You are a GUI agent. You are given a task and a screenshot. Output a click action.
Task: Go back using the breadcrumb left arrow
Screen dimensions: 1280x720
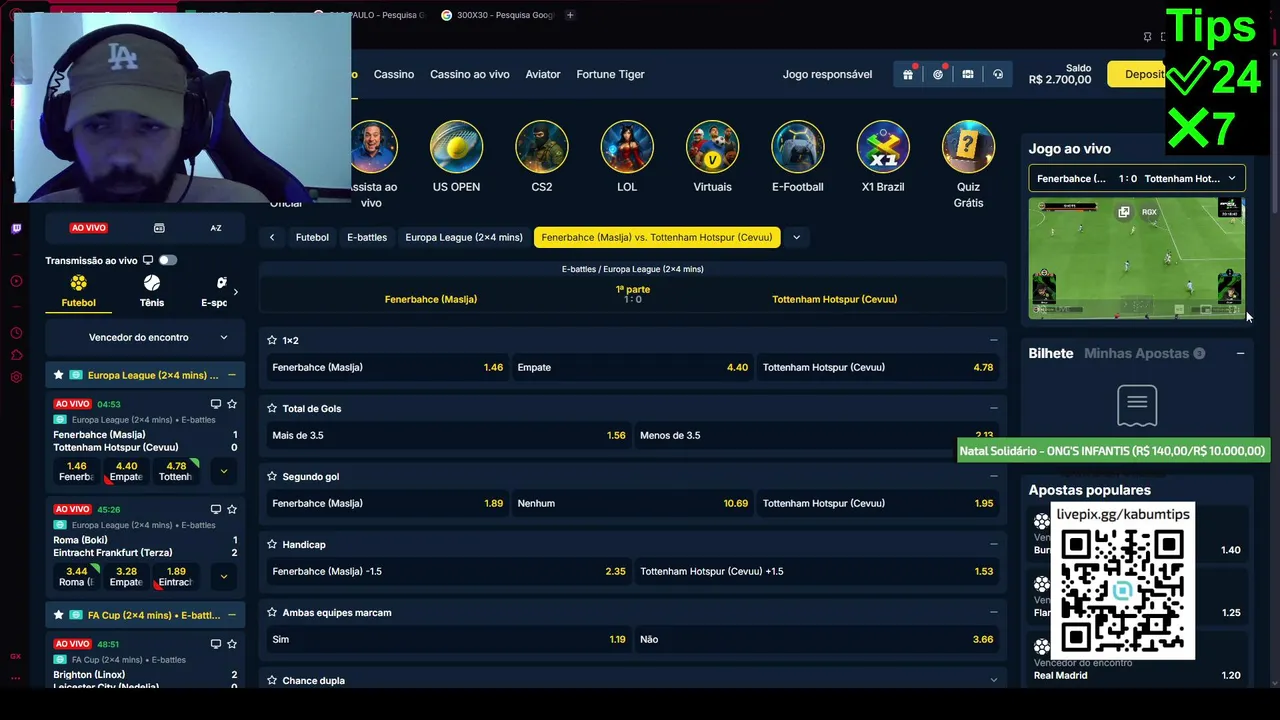tap(272, 237)
